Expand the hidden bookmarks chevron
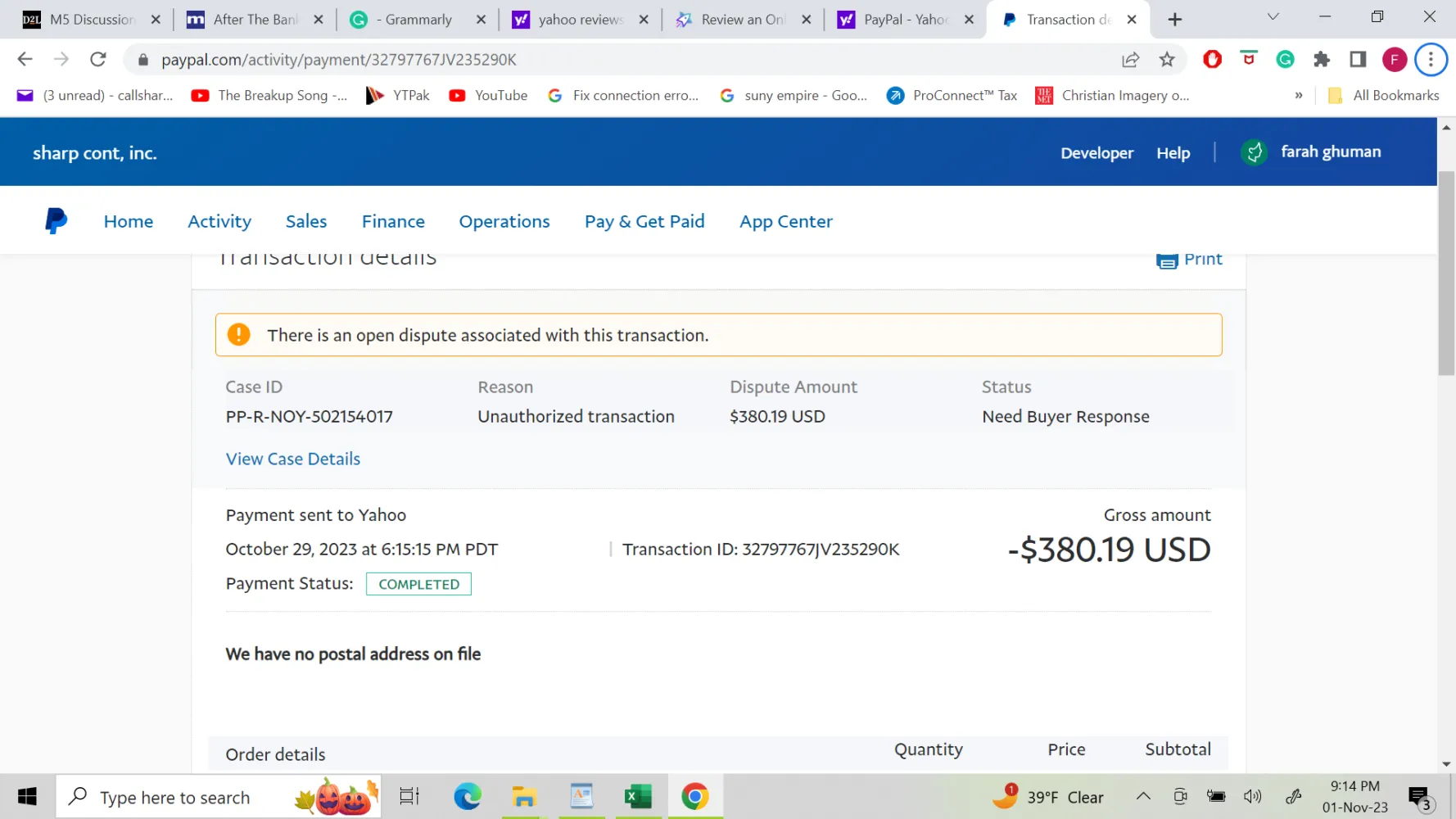Image resolution: width=1456 pixels, height=819 pixels. pos(1299,95)
